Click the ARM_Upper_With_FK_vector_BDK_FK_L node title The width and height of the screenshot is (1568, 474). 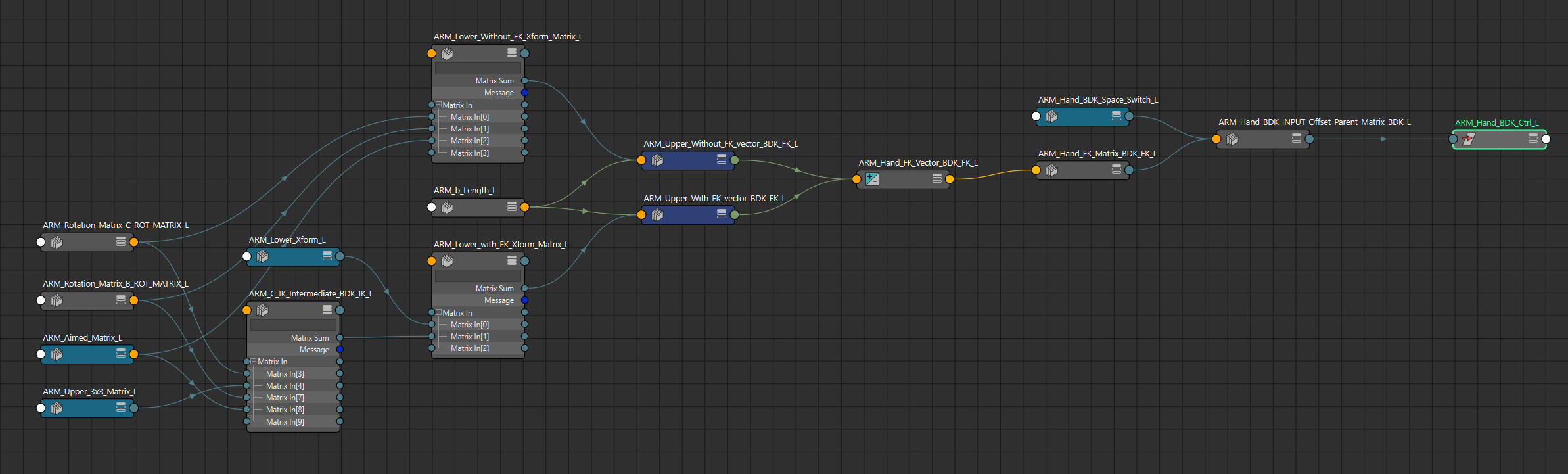[x=714, y=199]
